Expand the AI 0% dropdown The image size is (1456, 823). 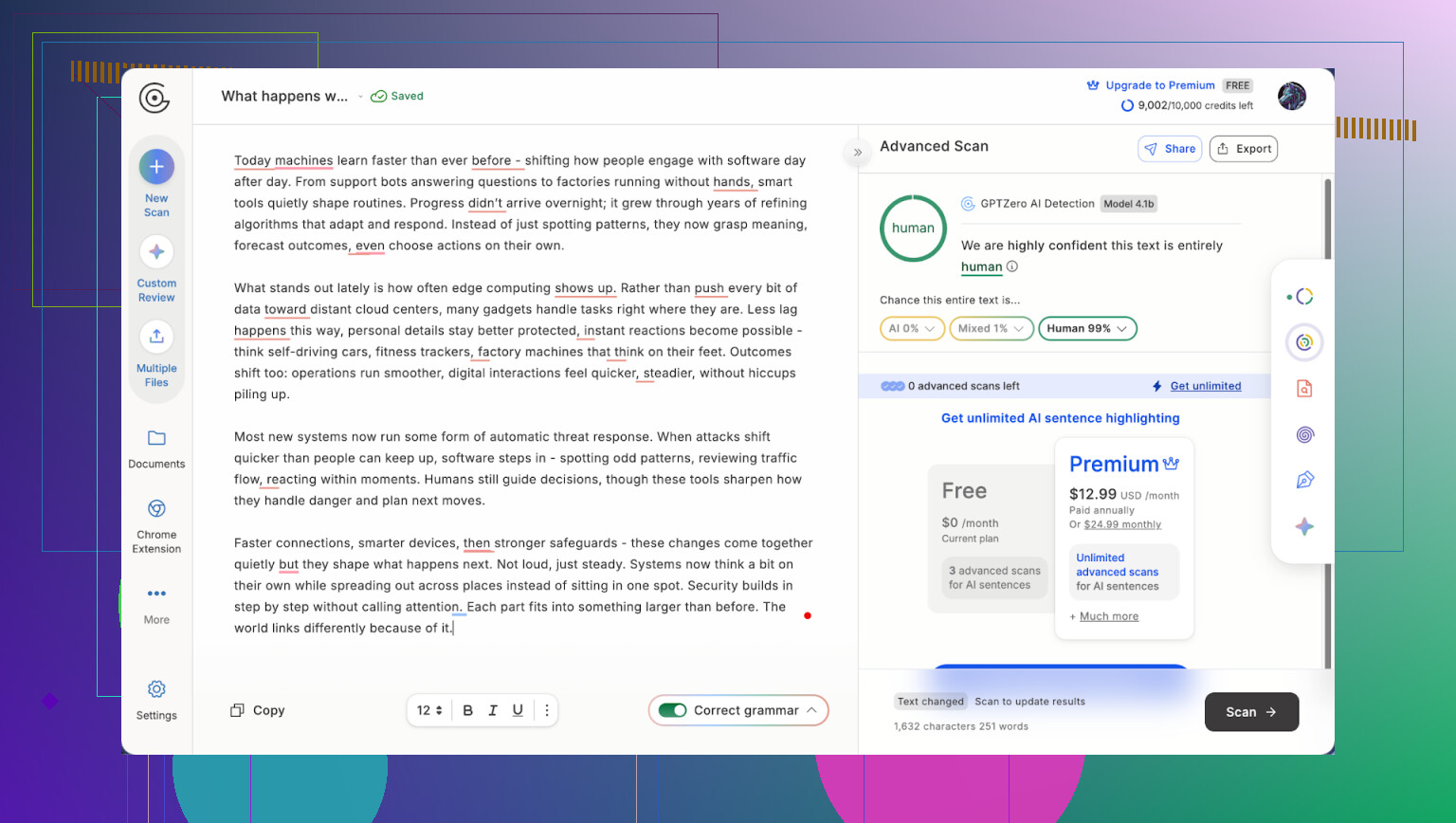pos(911,328)
